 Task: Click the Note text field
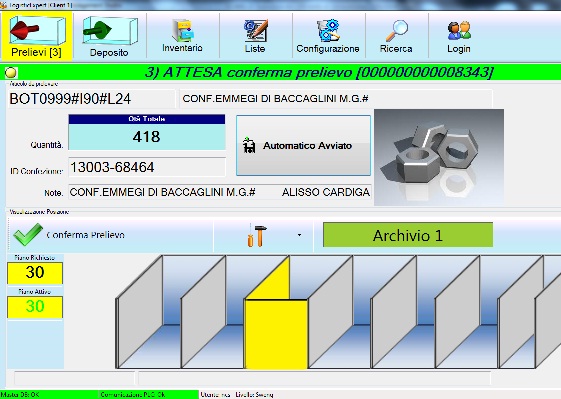[220, 192]
